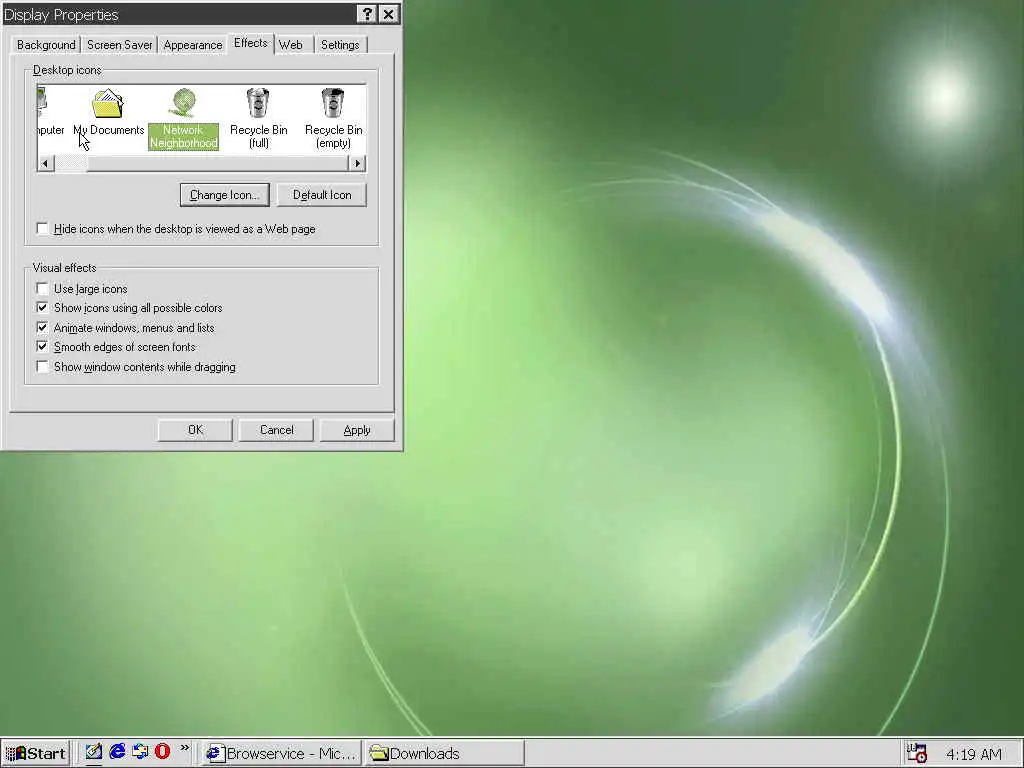Switch to the Web tab

pos(291,45)
